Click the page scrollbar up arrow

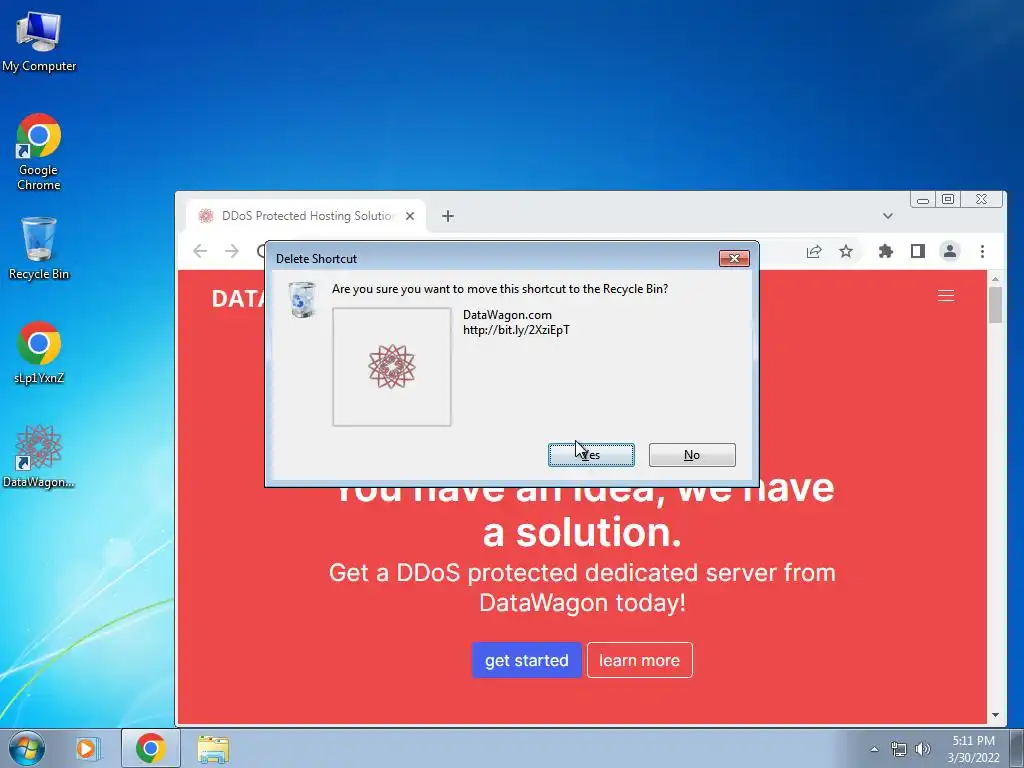(995, 279)
